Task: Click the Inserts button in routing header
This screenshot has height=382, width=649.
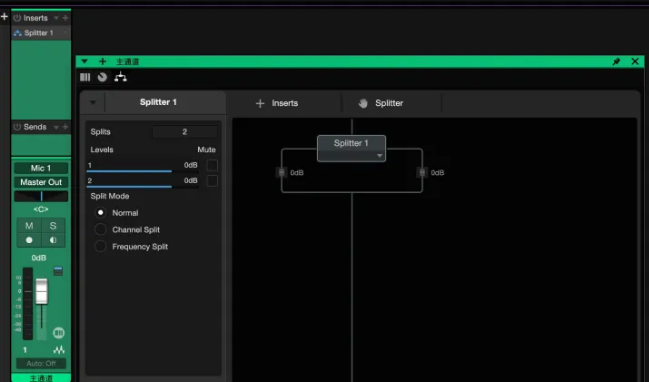Action: (x=285, y=103)
